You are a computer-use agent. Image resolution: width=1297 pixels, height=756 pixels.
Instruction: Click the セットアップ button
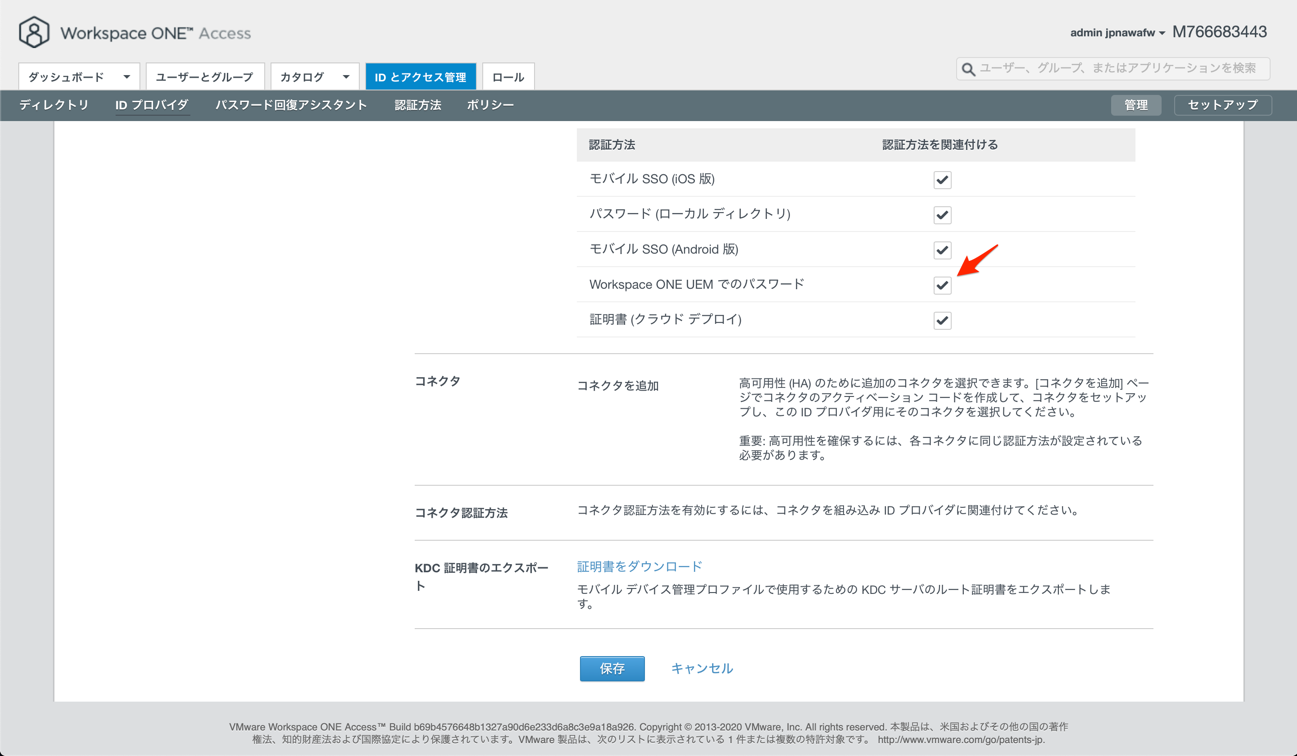(x=1222, y=105)
